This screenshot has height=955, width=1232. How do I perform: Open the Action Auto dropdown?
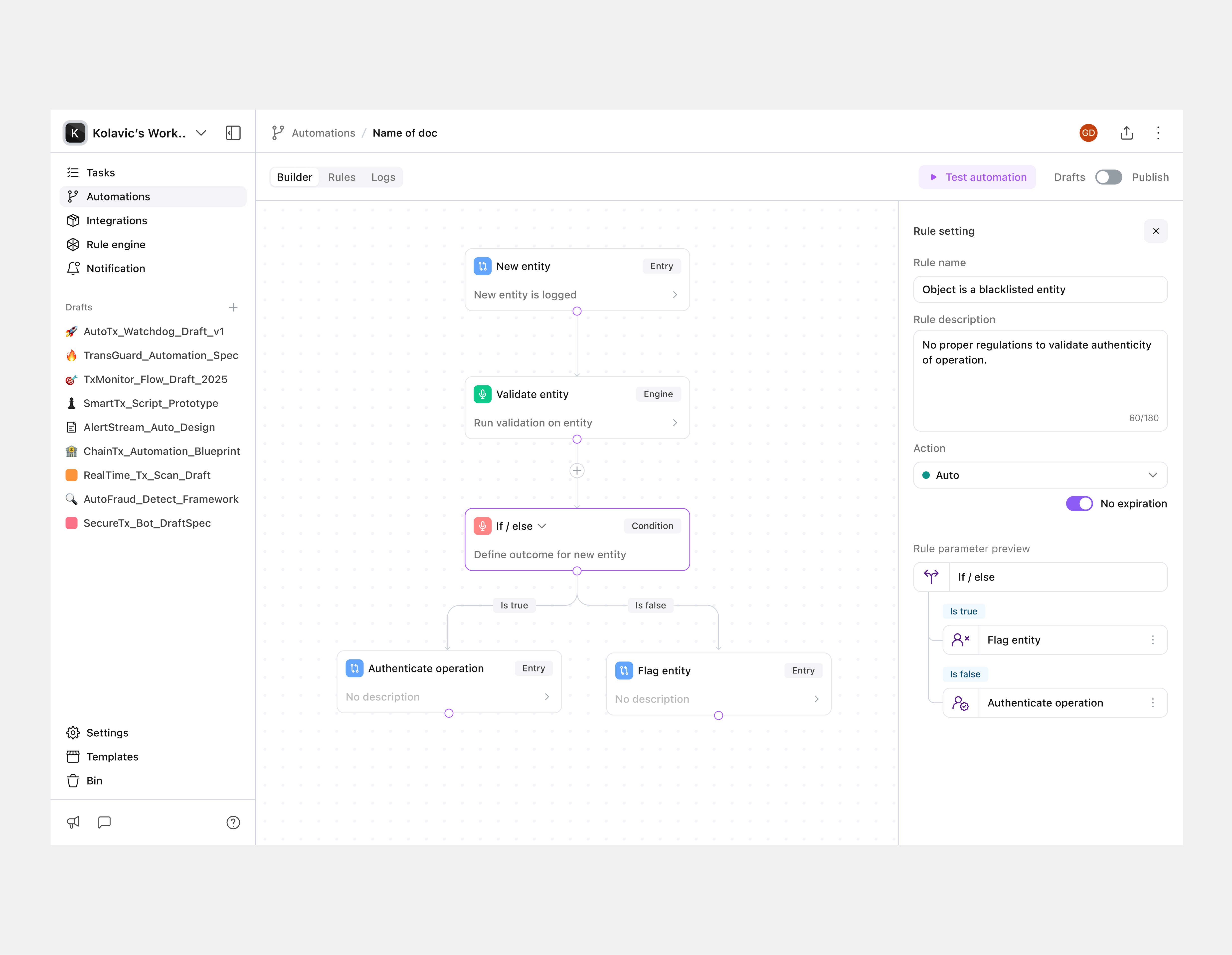[1040, 475]
